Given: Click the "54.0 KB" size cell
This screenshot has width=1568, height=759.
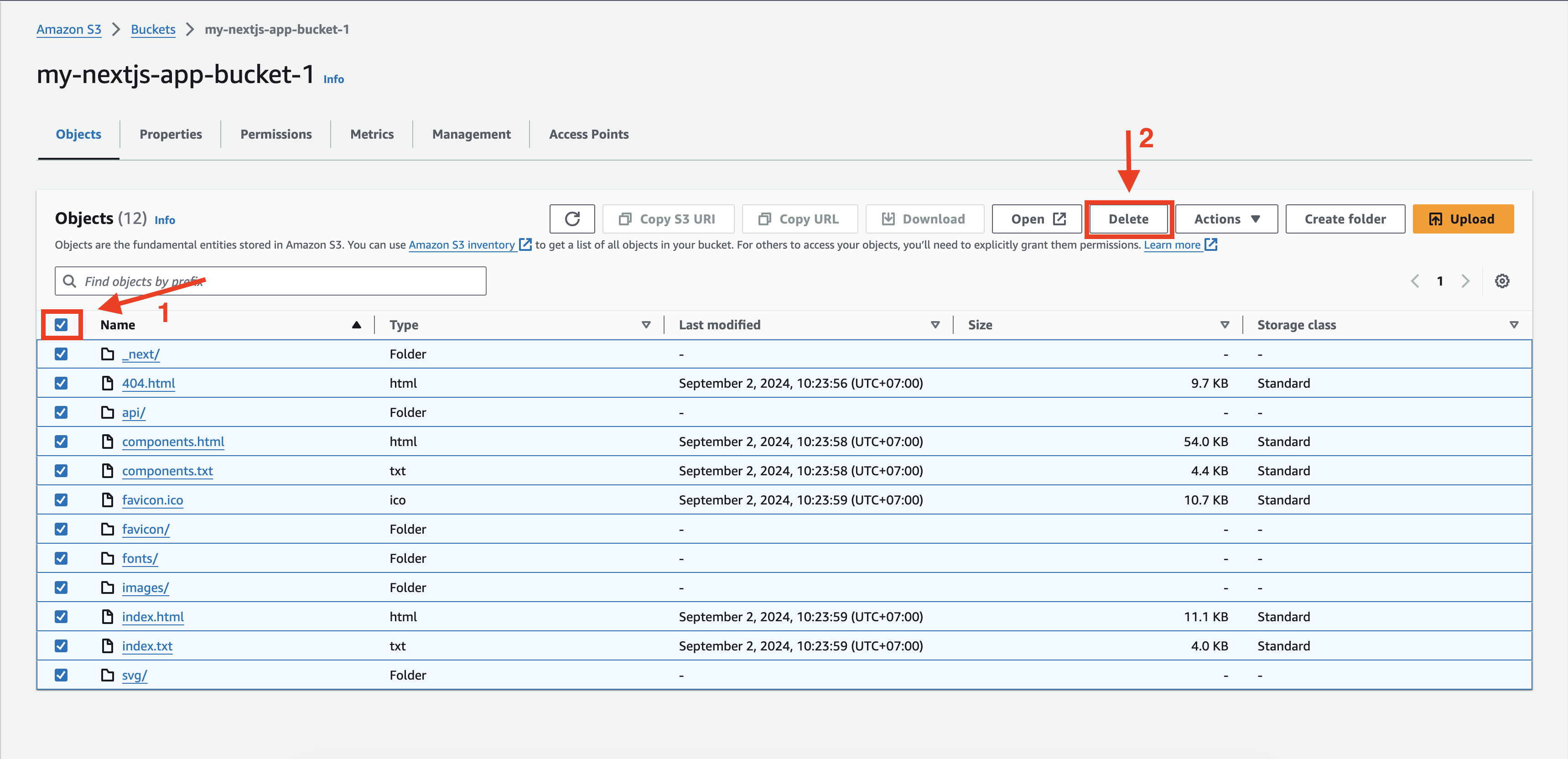Looking at the screenshot, I should (1205, 442).
